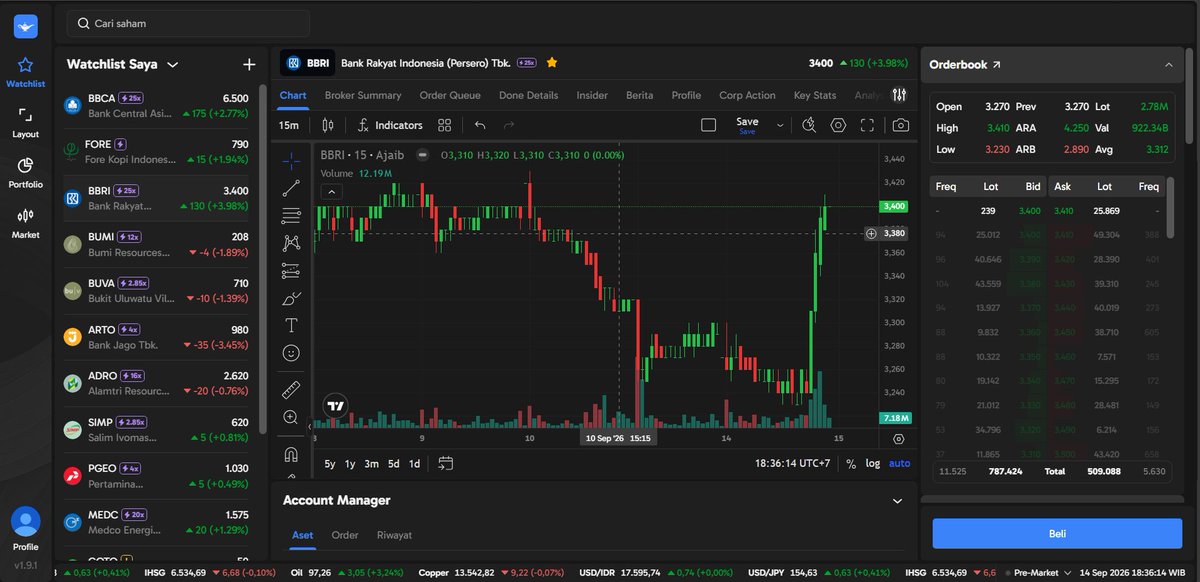Select ARTO Bank Jago in watchlist
1200x582 pixels.
click(157, 337)
